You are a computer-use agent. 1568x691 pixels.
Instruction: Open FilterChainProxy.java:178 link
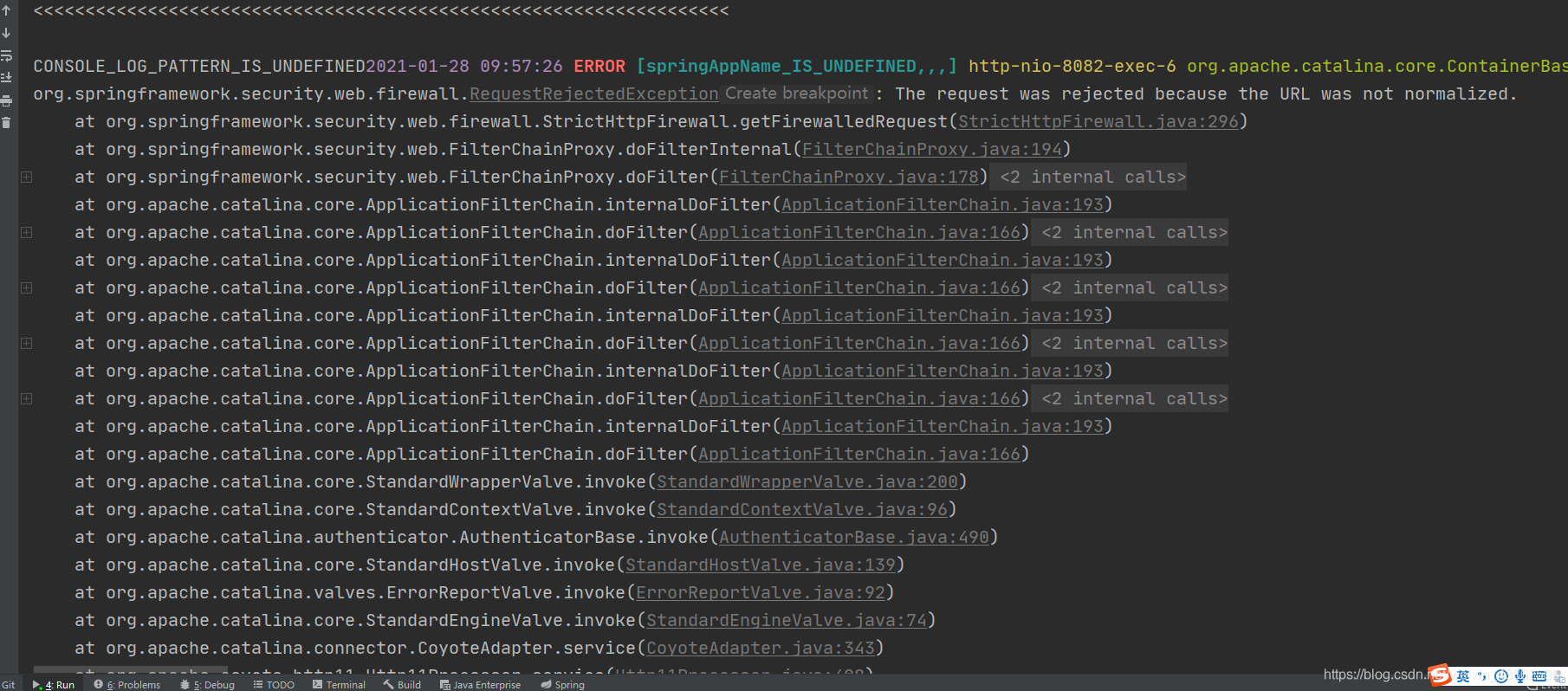[x=849, y=177]
